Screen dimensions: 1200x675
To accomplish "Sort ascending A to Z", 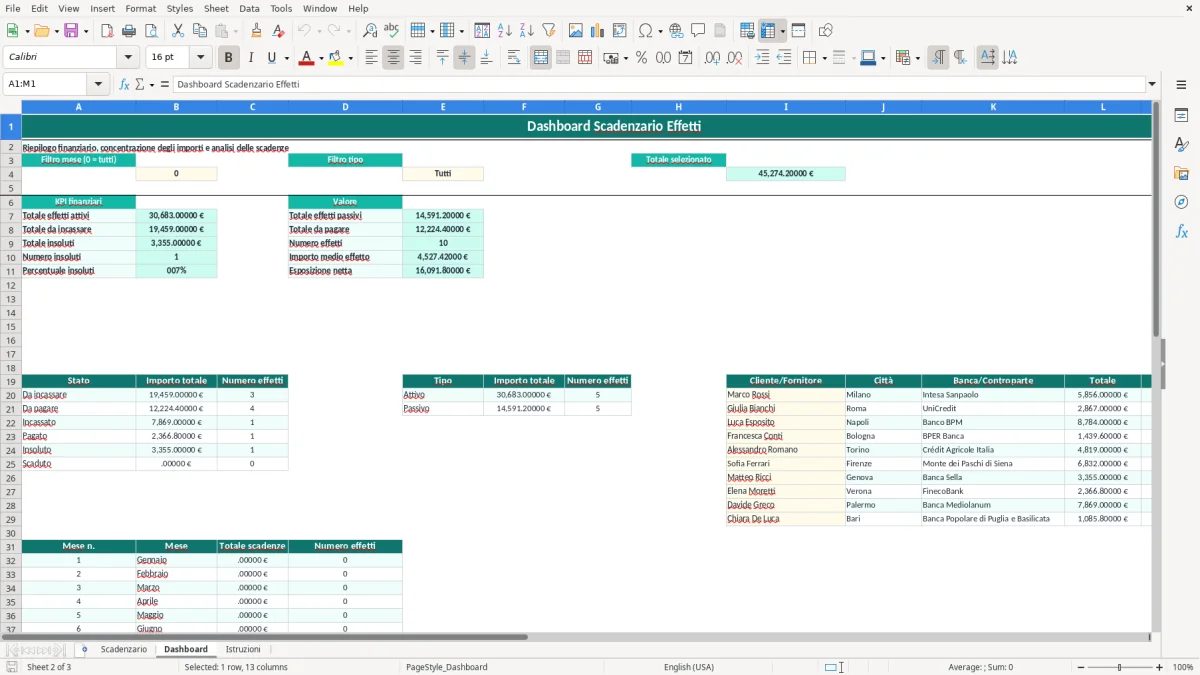I will pyautogui.click(x=505, y=31).
